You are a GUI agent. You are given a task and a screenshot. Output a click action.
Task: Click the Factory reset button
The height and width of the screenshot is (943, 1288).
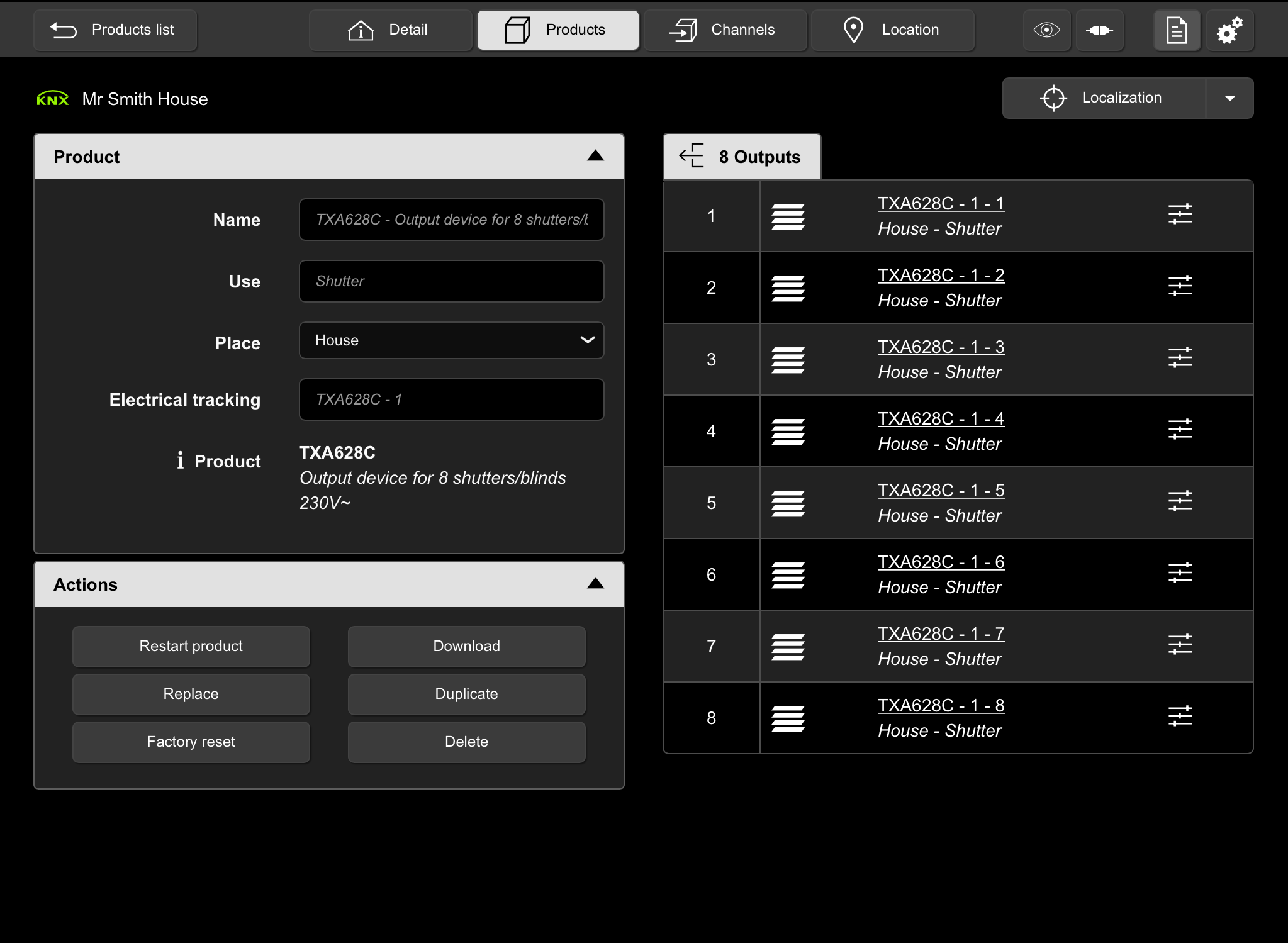[x=191, y=742]
